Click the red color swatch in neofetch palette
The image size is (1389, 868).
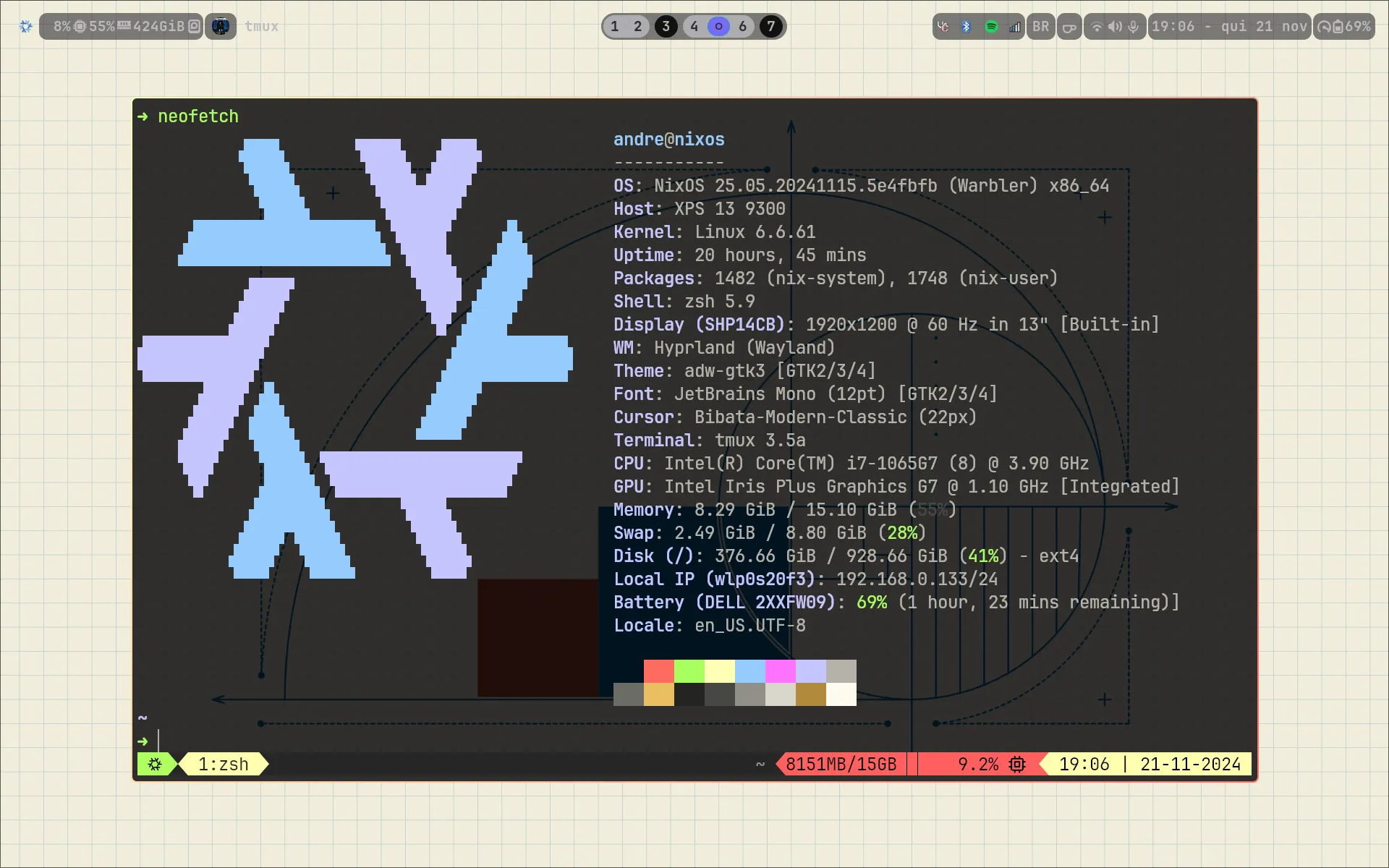tap(659, 671)
